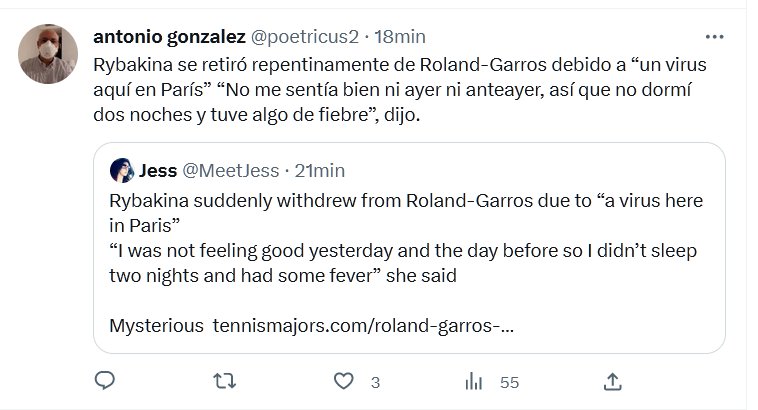Click the retweet arrows icon
Image resolution: width=758 pixels, height=410 pixels.
tap(226, 381)
